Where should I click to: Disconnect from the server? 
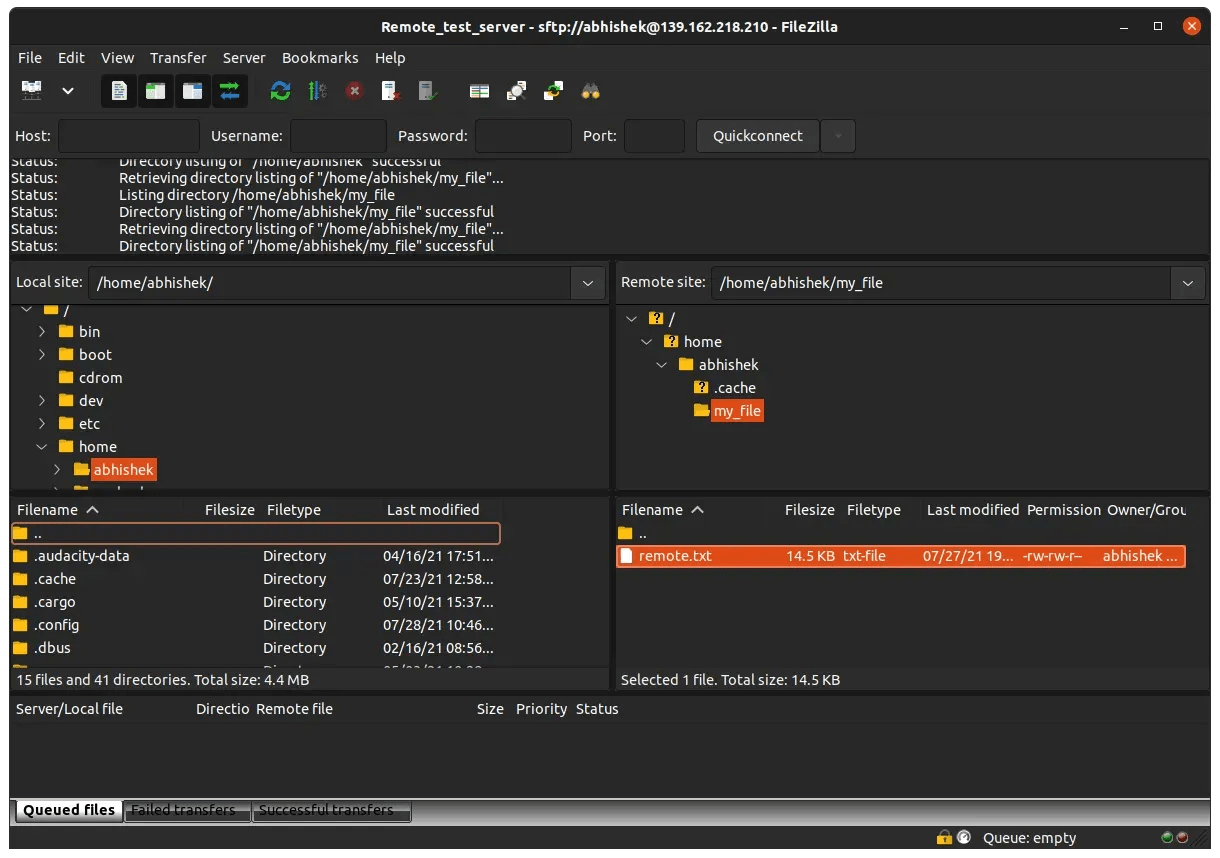pyautogui.click(x=390, y=91)
